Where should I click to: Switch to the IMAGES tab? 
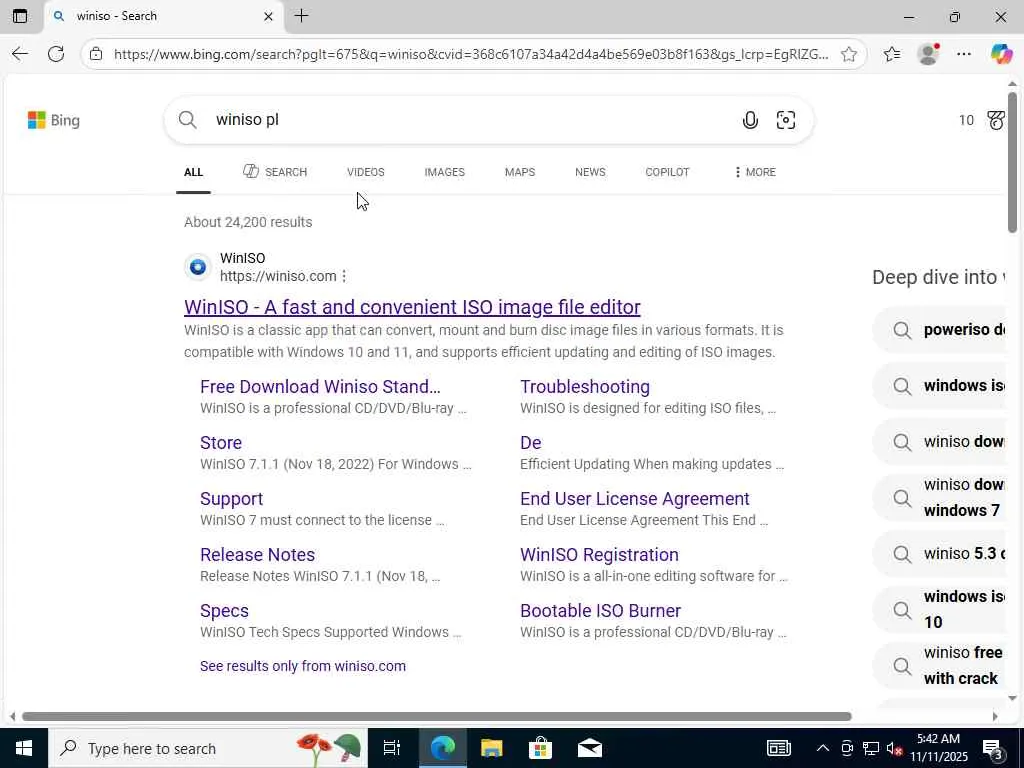(x=445, y=172)
